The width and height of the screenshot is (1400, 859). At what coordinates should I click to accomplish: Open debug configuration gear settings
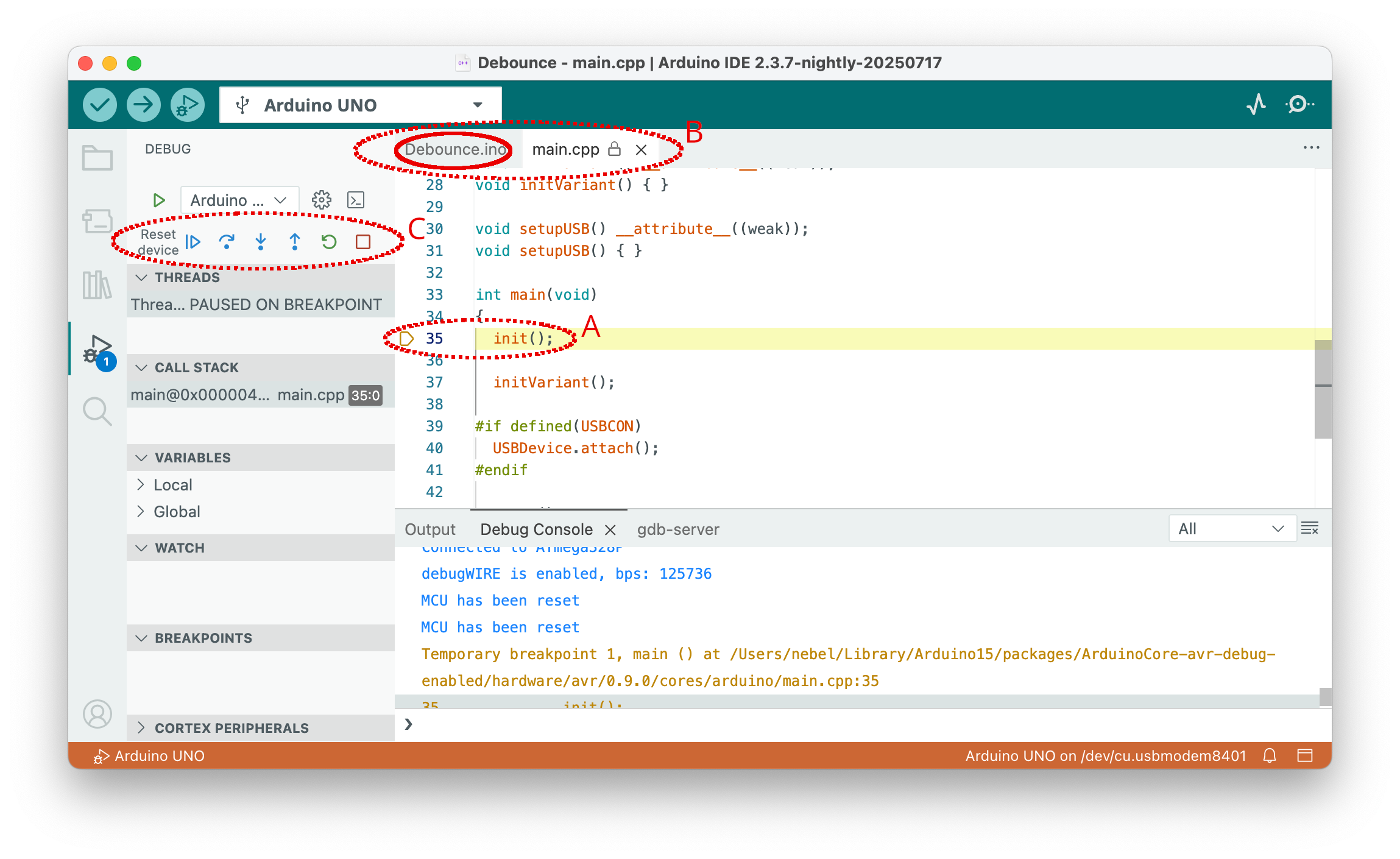point(321,200)
